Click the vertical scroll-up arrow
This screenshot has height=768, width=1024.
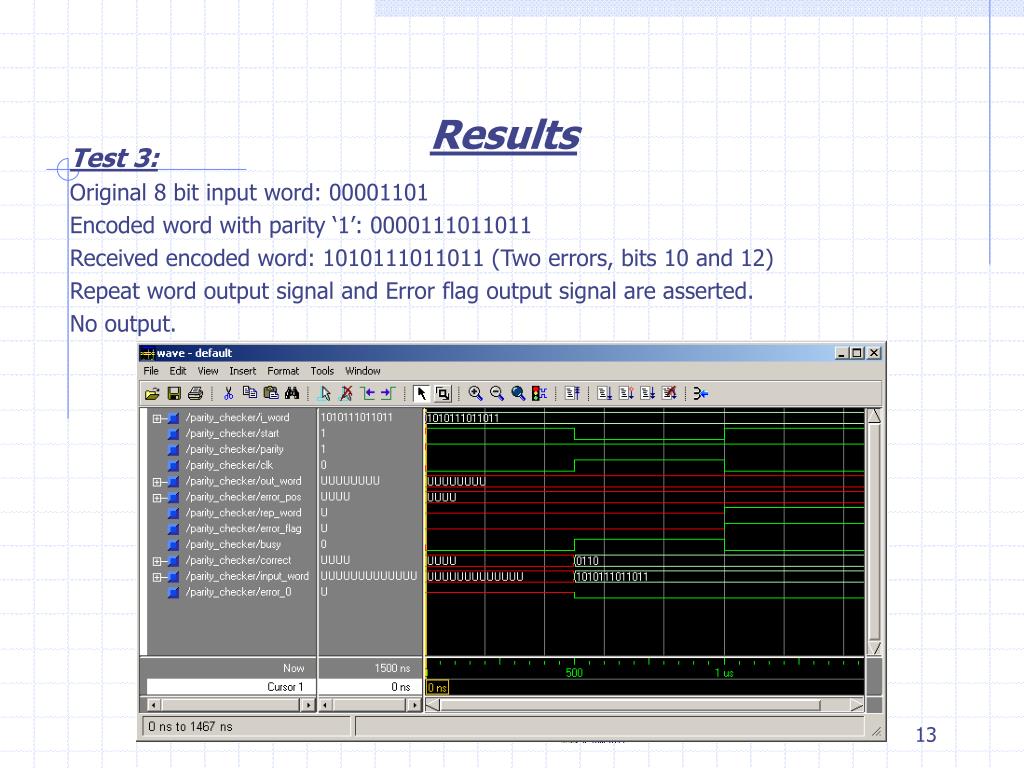(874, 416)
